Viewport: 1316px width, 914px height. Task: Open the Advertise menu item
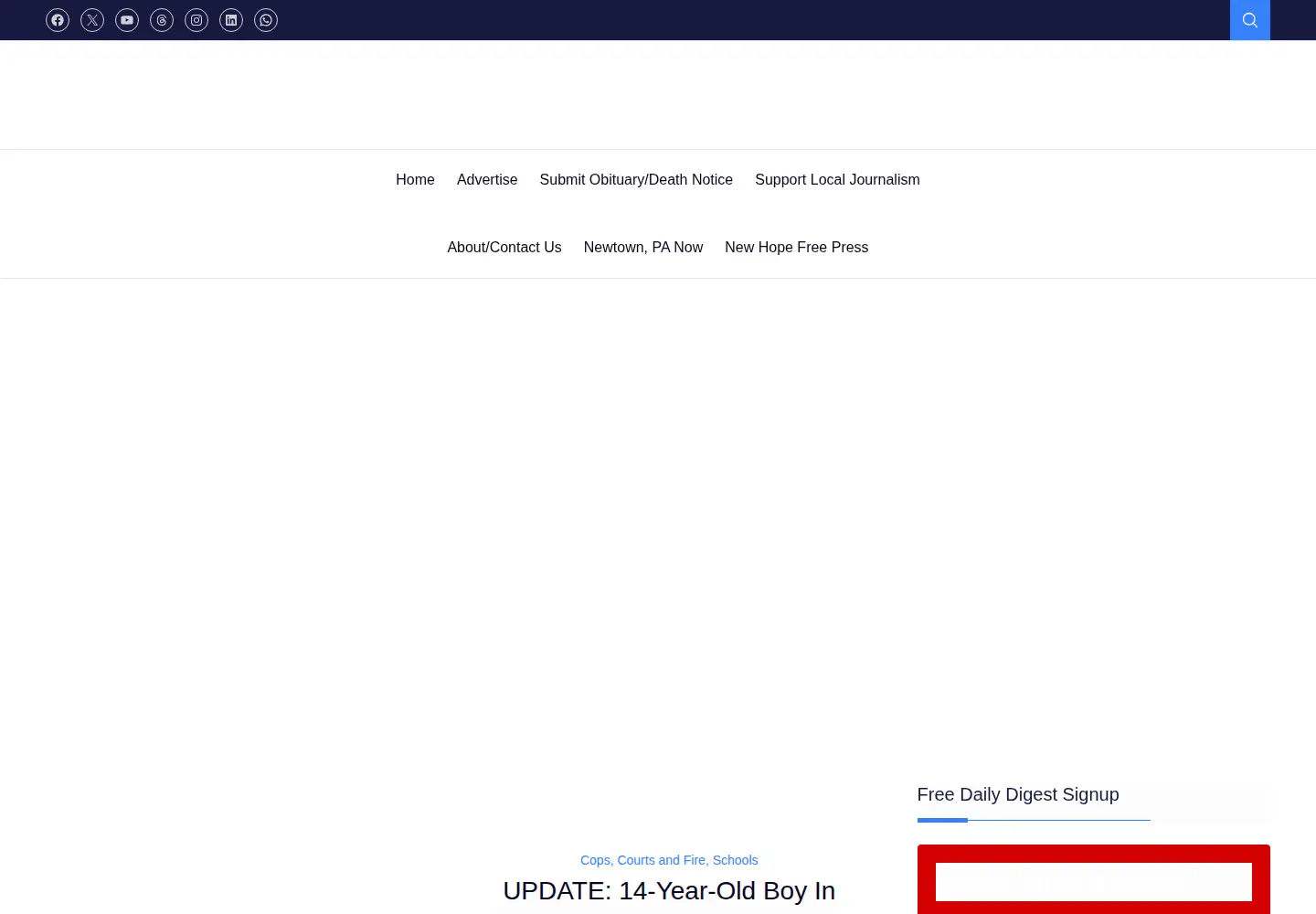pyautogui.click(x=487, y=180)
